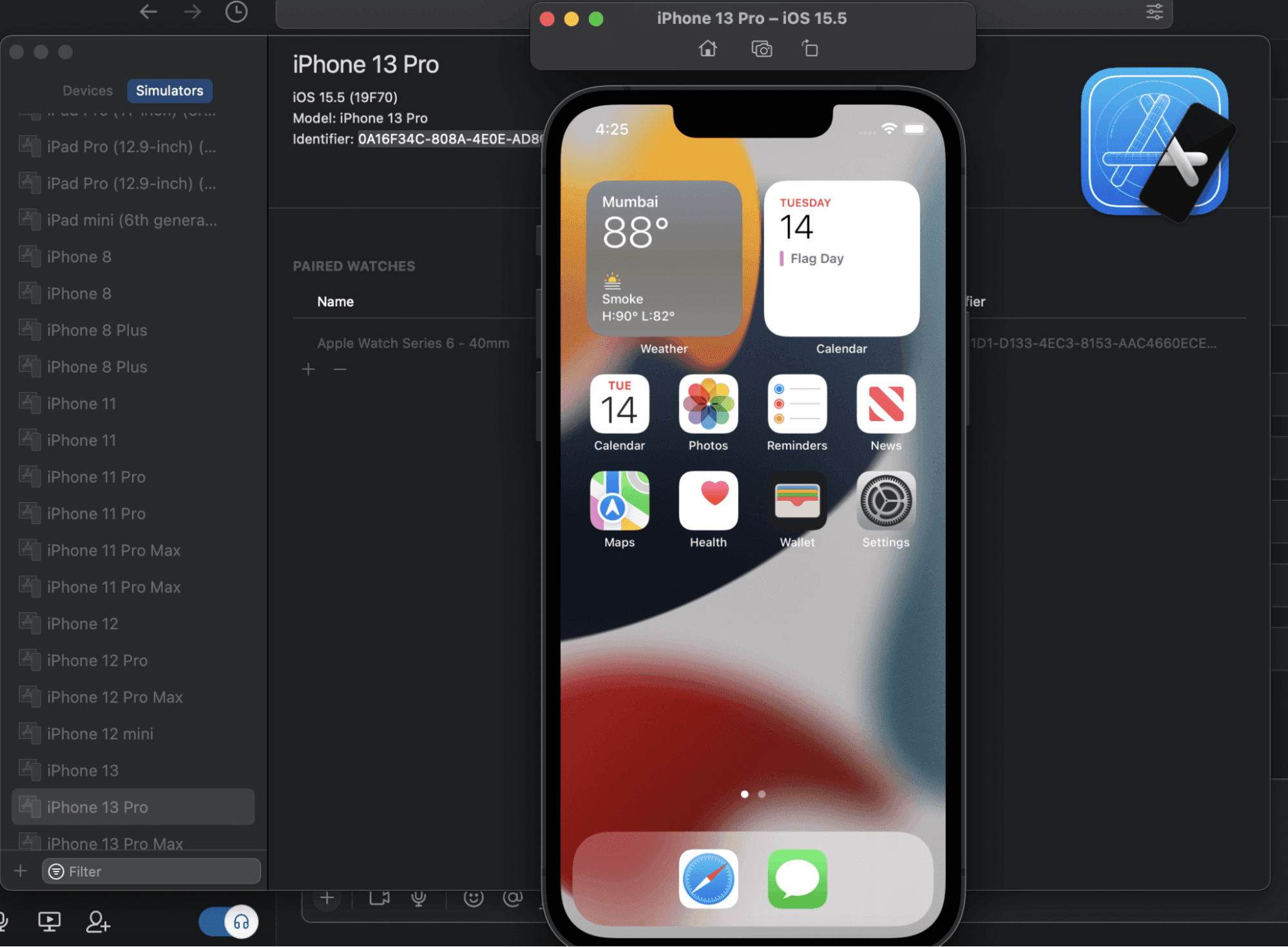Open the News app on the home screen
Viewport: 1288px width, 947px height.
pyautogui.click(x=885, y=405)
